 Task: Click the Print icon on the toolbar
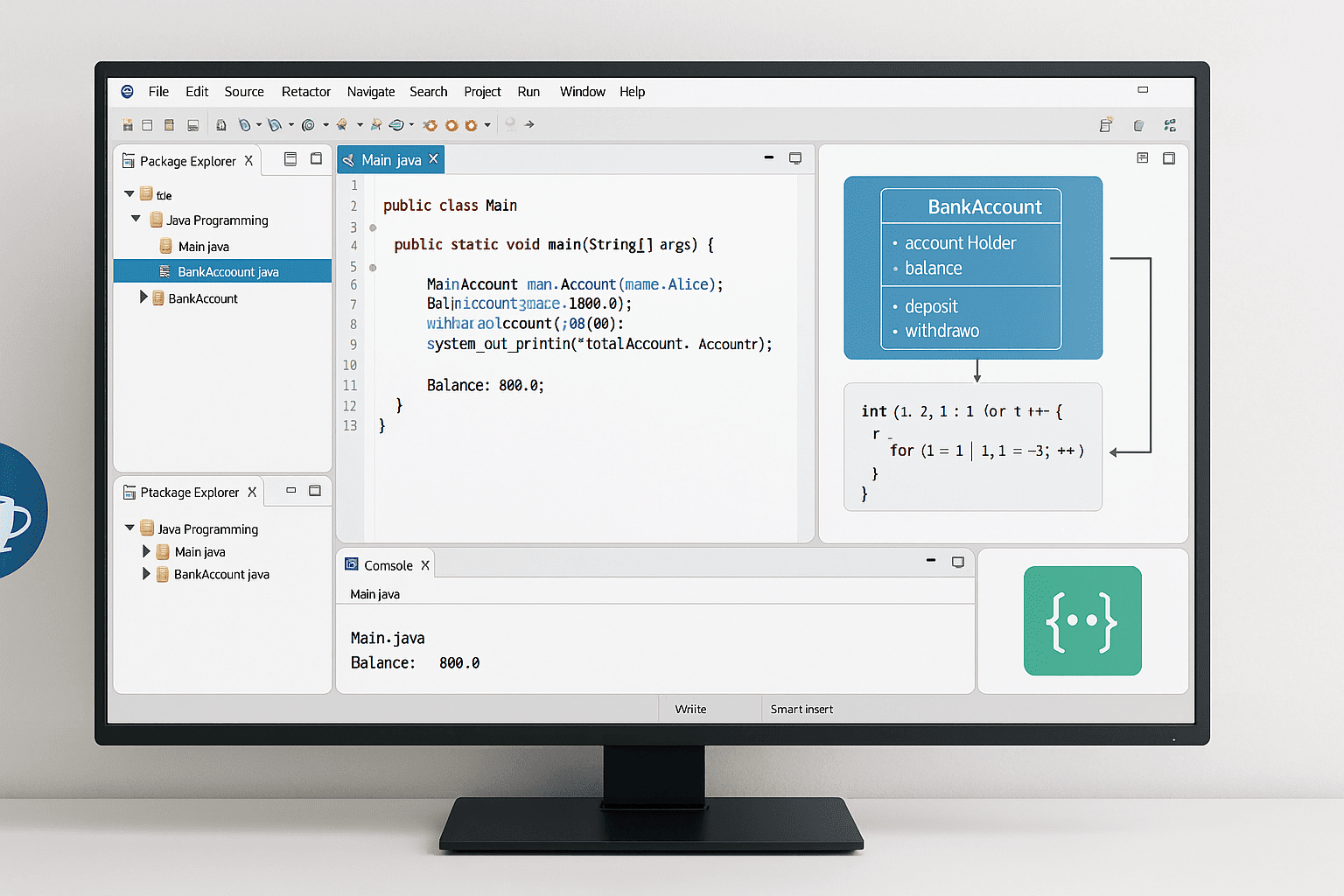(x=192, y=124)
